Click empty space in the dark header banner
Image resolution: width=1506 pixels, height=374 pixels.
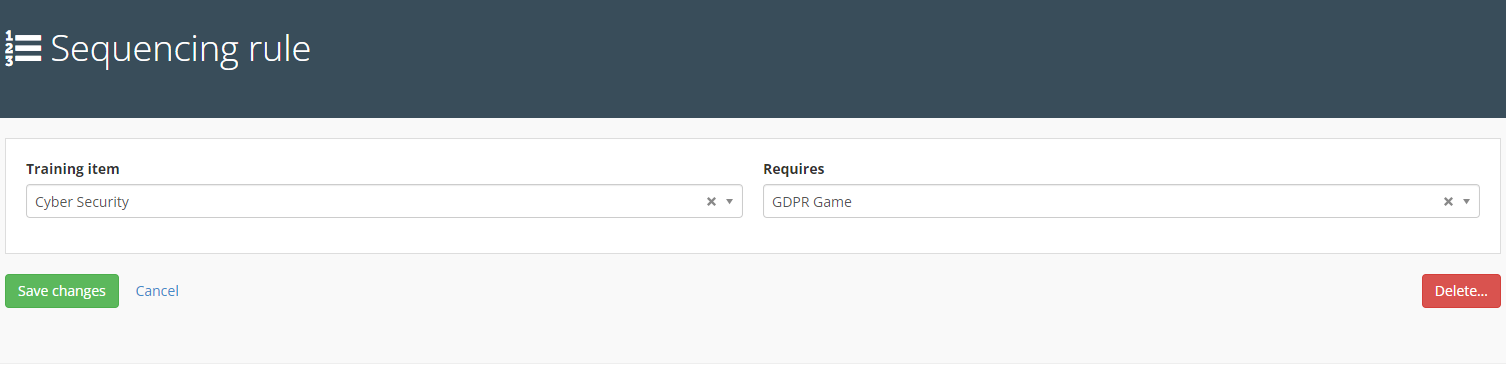pos(900,58)
